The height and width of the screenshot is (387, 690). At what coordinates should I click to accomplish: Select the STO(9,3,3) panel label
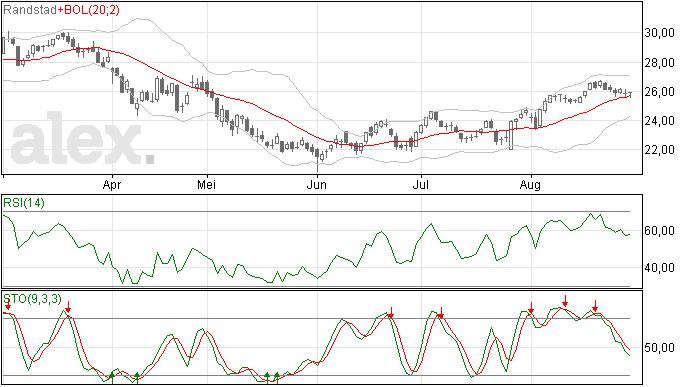click(x=33, y=299)
